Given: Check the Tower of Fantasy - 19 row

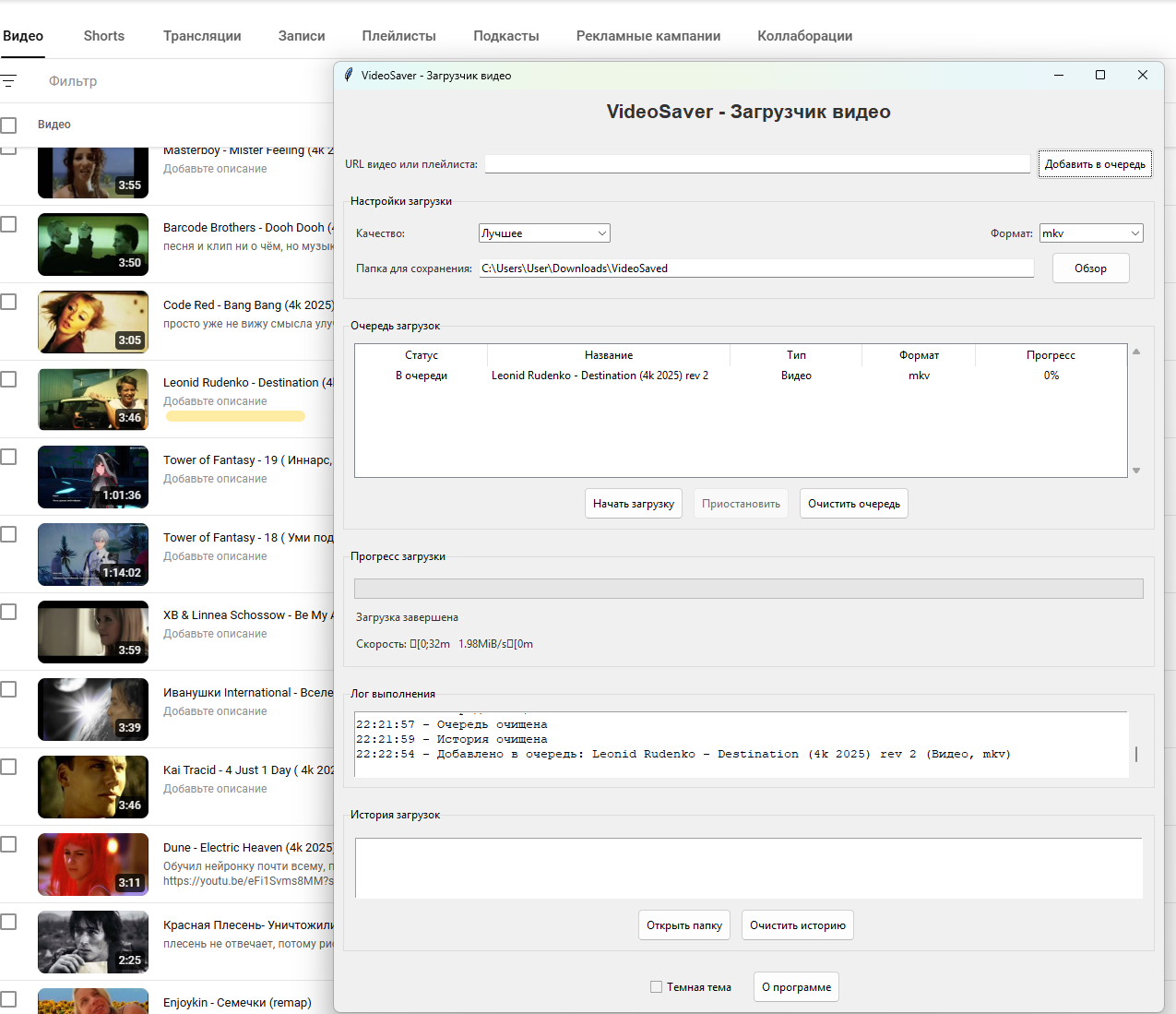Looking at the screenshot, I should (x=8, y=457).
